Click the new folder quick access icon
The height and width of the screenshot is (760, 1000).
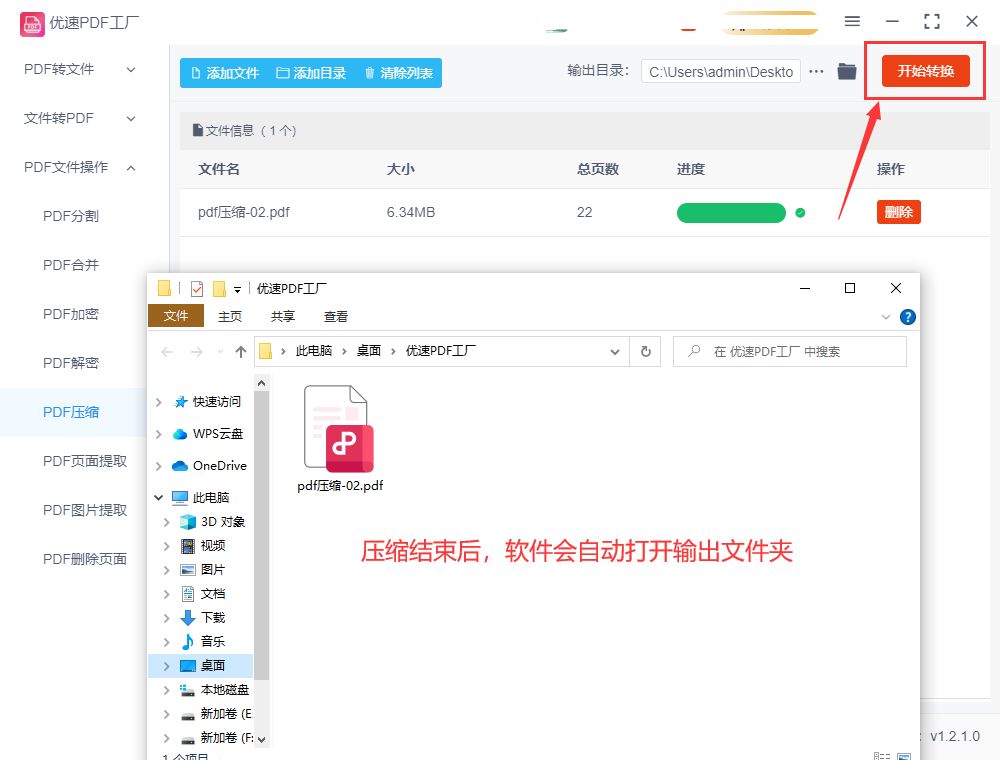tap(219, 289)
